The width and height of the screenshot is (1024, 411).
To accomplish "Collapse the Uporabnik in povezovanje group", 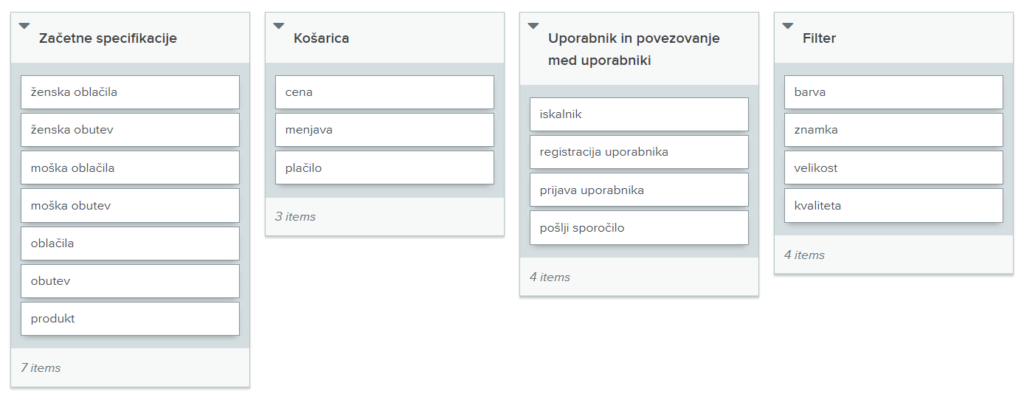I will 534,27.
